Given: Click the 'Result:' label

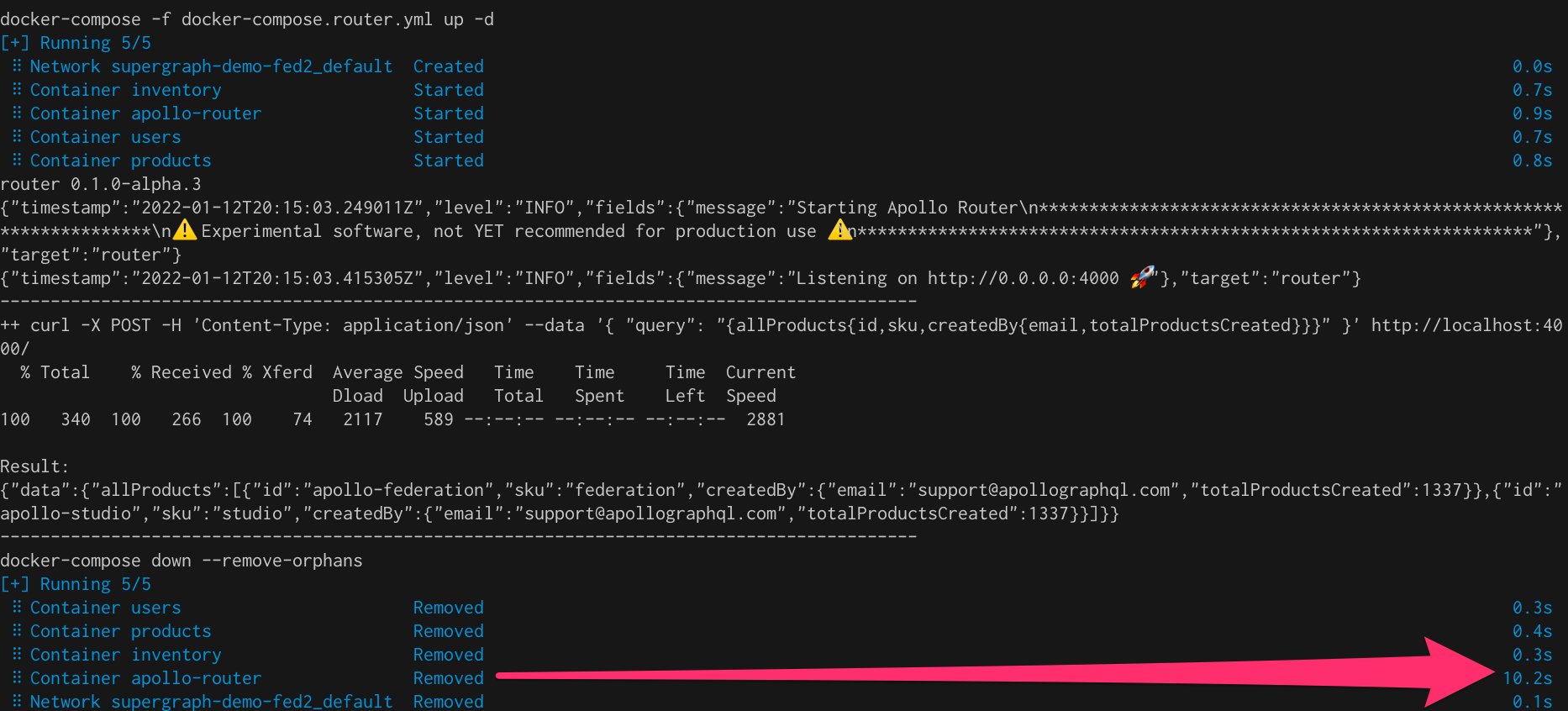Looking at the screenshot, I should (34, 466).
